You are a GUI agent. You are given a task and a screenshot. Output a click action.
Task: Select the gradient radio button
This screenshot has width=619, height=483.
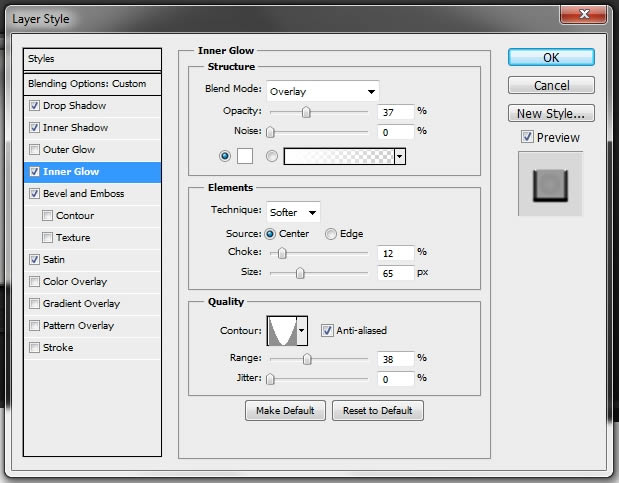[272, 156]
